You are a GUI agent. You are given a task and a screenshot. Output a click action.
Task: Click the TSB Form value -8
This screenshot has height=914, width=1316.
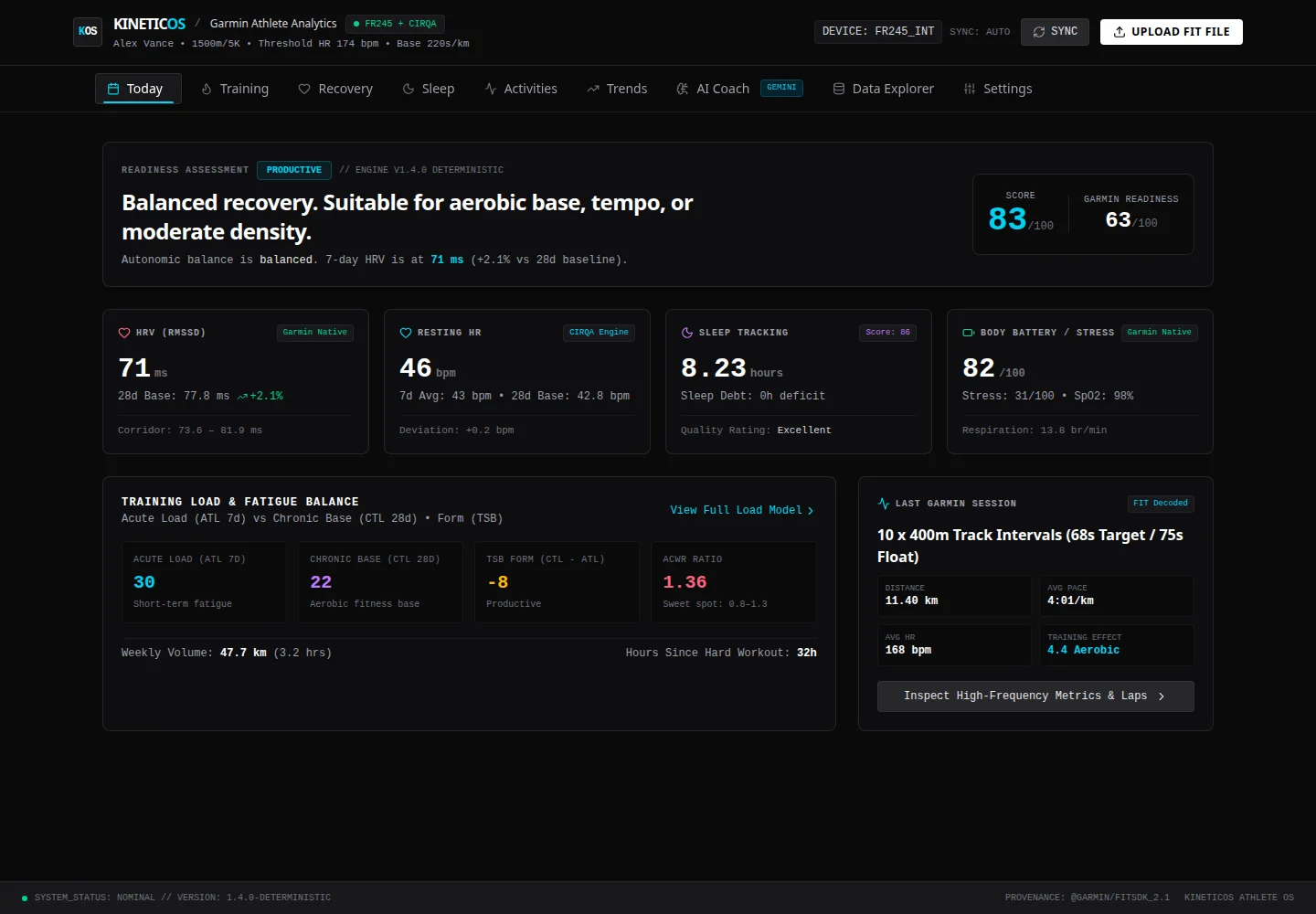(x=497, y=582)
